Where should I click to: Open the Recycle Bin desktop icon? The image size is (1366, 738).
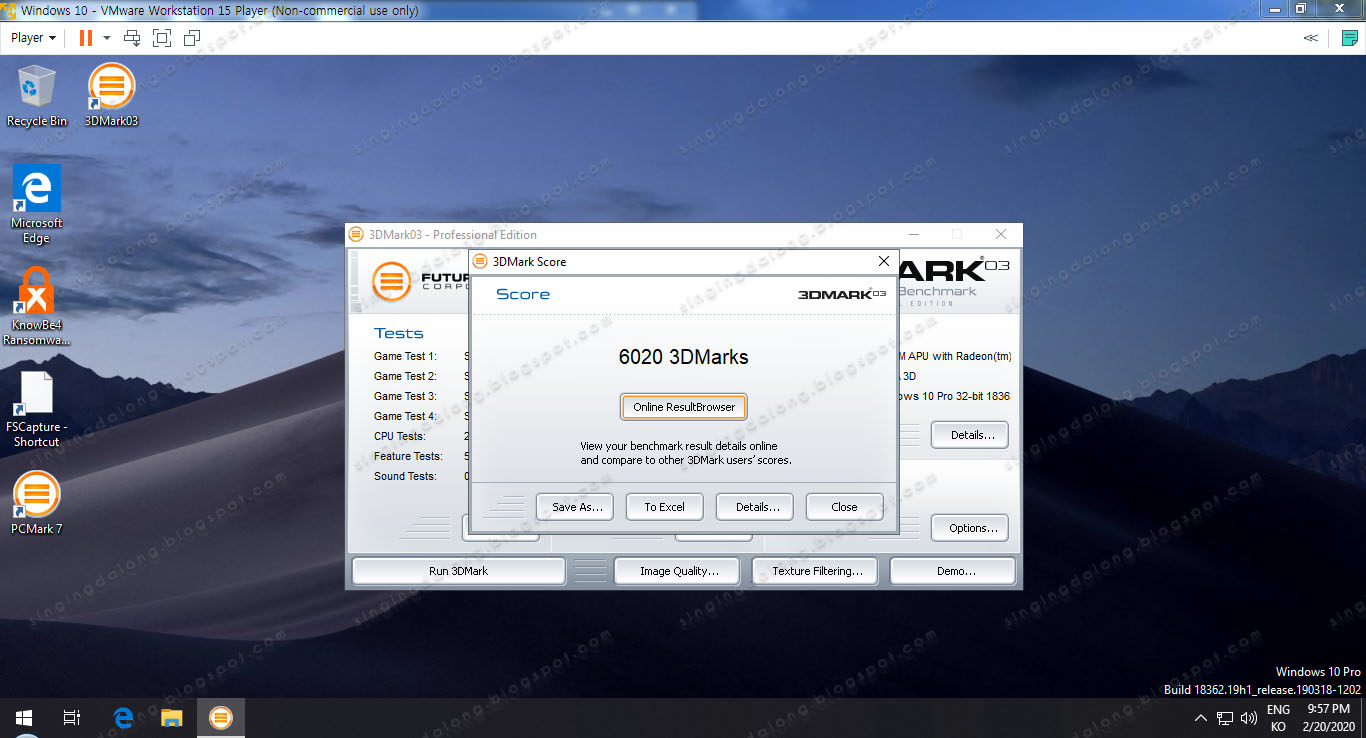(37, 96)
